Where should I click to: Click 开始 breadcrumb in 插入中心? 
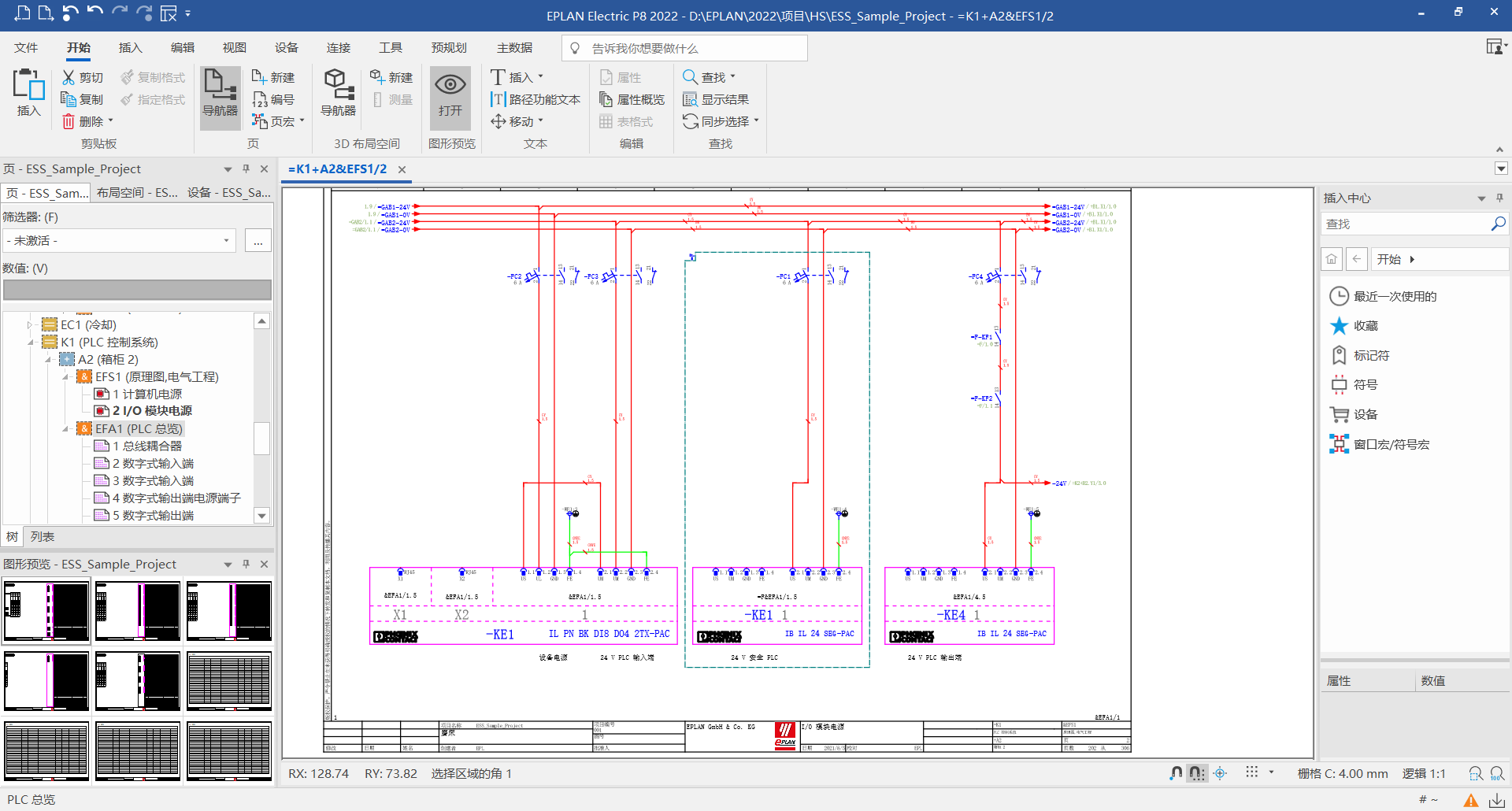(1388, 259)
